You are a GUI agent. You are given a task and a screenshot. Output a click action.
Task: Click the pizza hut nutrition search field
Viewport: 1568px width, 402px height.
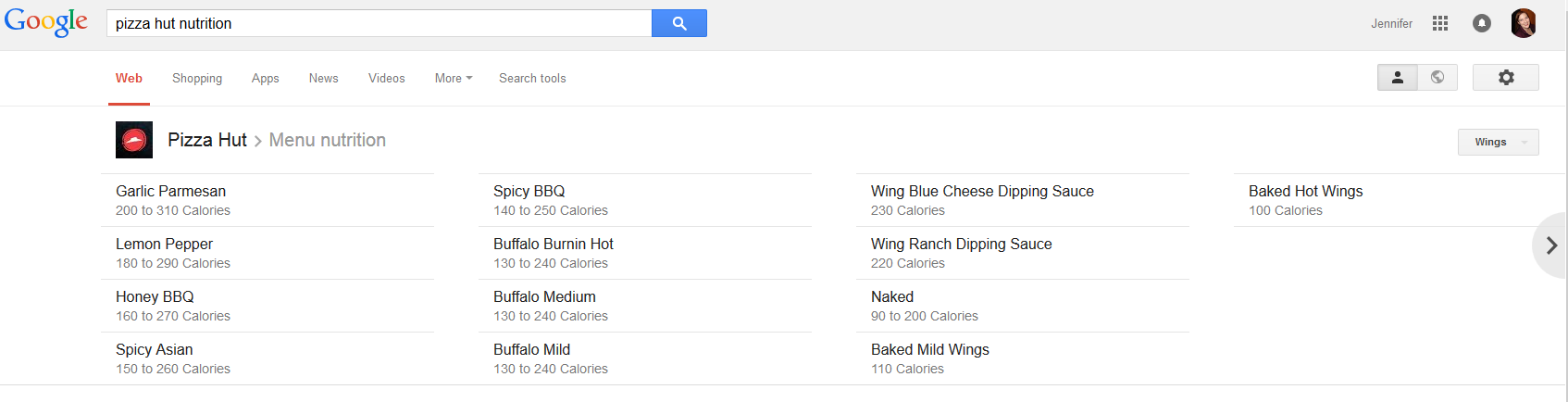[380, 23]
